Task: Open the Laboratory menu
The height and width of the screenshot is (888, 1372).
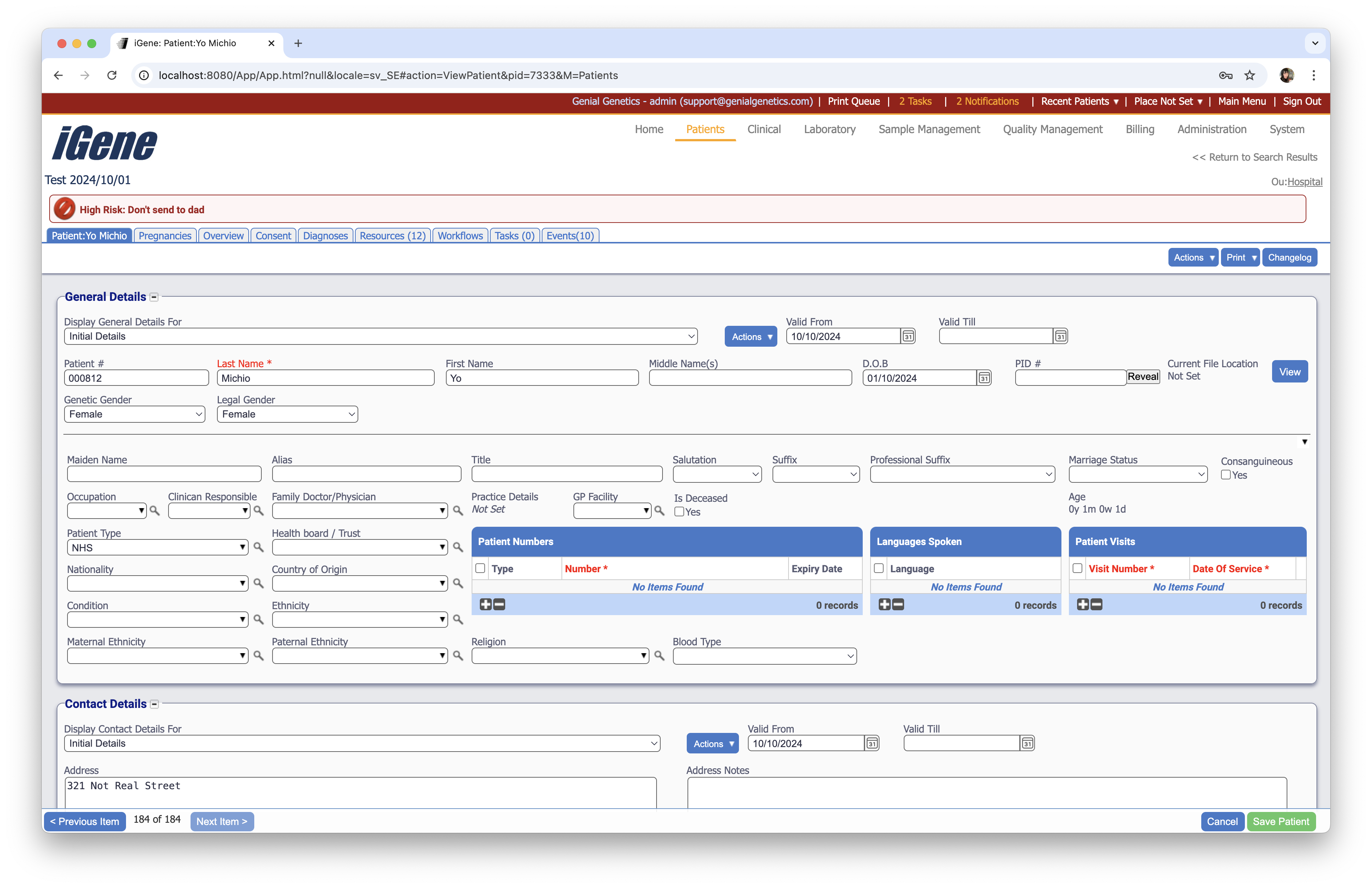Action: coord(830,129)
